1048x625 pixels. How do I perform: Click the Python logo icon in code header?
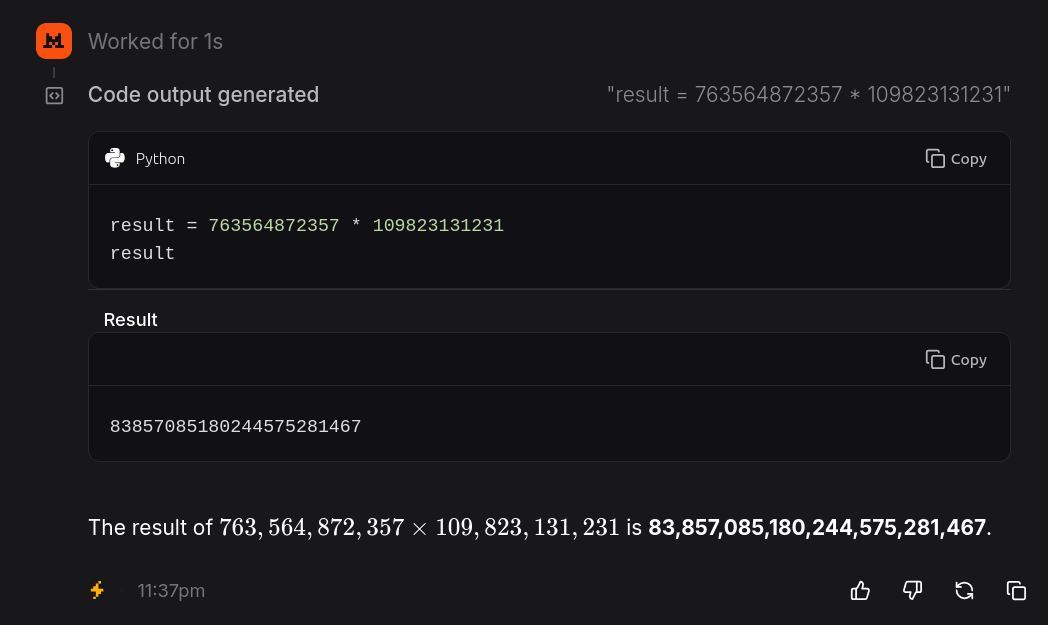coord(115,158)
